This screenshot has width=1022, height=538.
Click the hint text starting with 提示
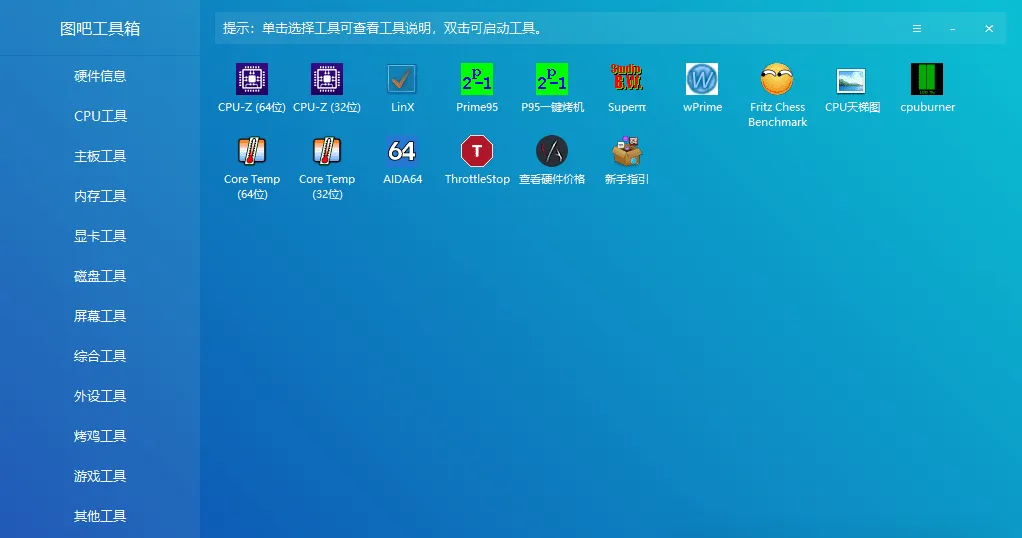(383, 29)
